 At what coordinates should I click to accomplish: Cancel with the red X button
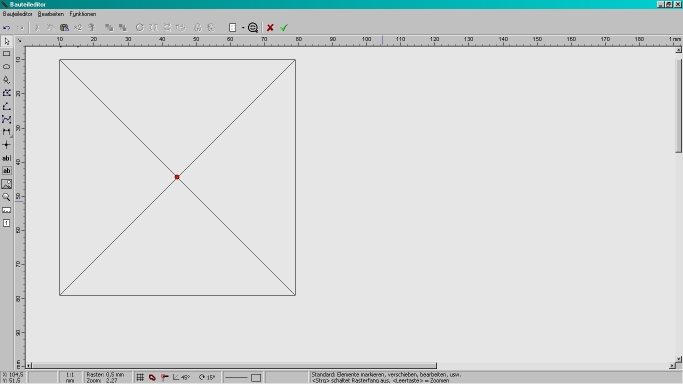[270, 27]
